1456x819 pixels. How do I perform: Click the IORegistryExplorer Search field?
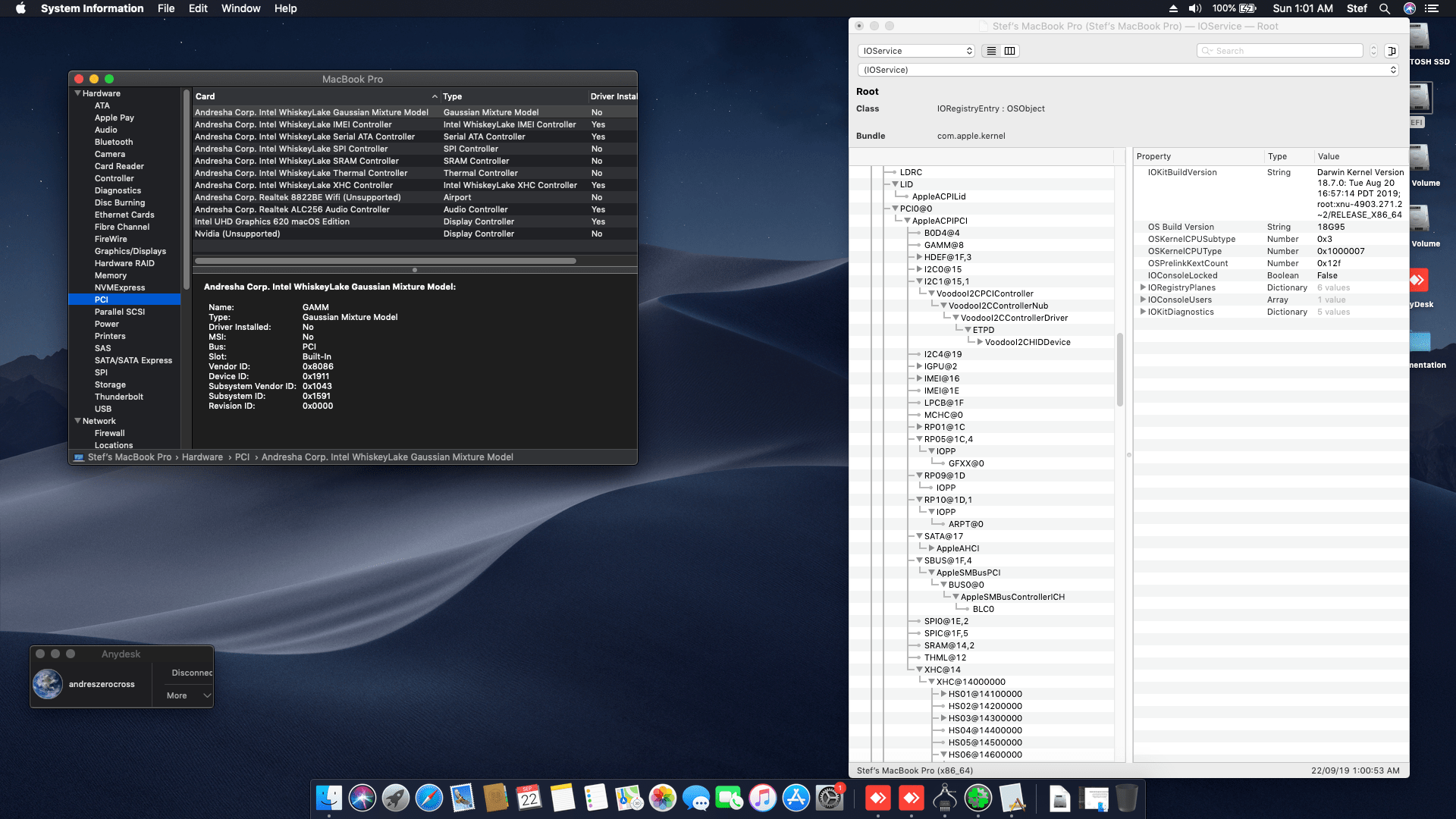pyautogui.click(x=1280, y=51)
